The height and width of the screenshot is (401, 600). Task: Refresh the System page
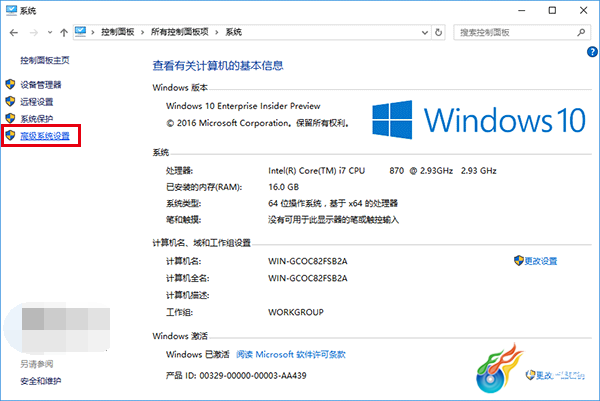[439, 33]
